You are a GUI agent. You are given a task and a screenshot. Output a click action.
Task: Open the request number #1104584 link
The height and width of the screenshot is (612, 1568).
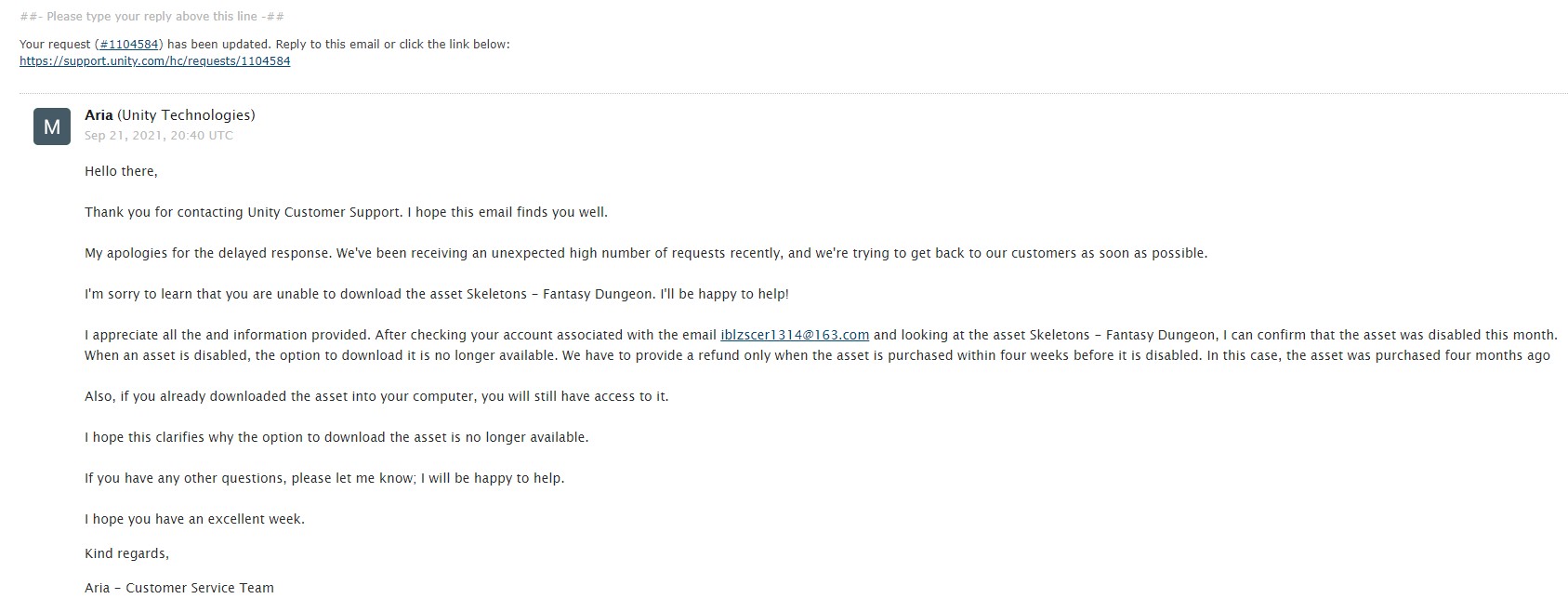pyautogui.click(x=129, y=44)
